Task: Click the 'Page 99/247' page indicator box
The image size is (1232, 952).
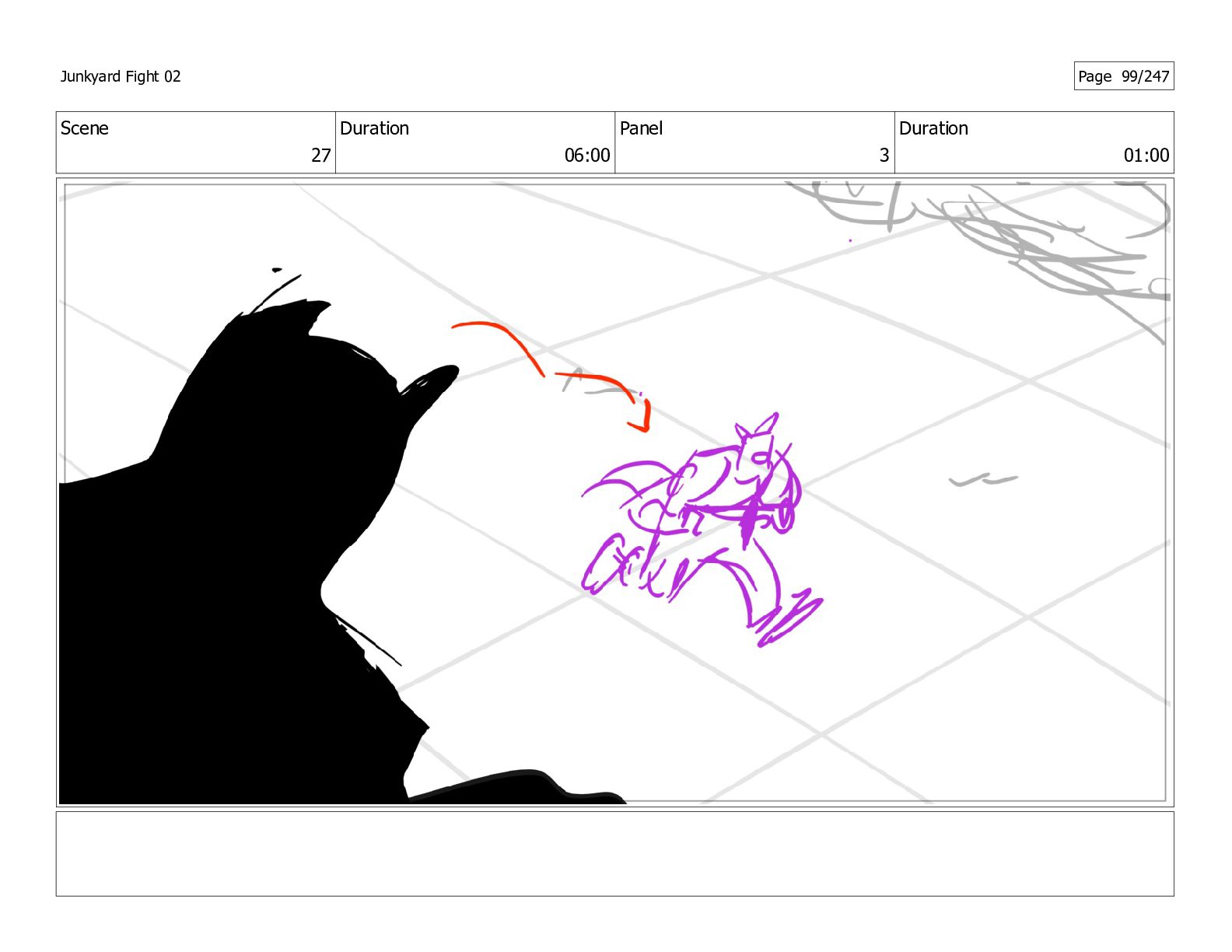Action: point(1123,76)
